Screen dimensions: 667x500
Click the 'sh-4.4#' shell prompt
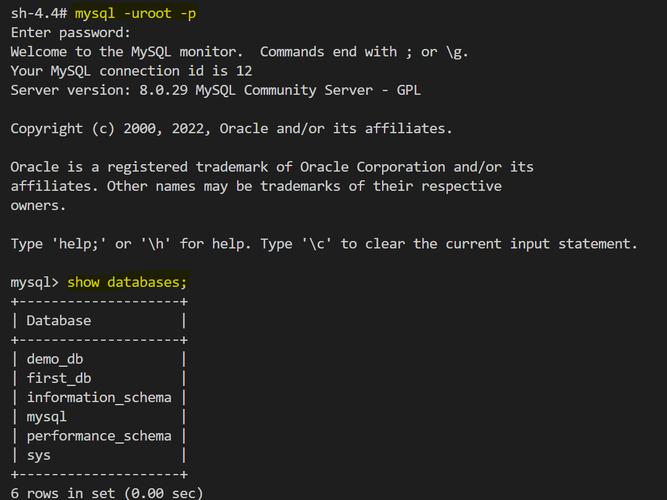point(38,13)
